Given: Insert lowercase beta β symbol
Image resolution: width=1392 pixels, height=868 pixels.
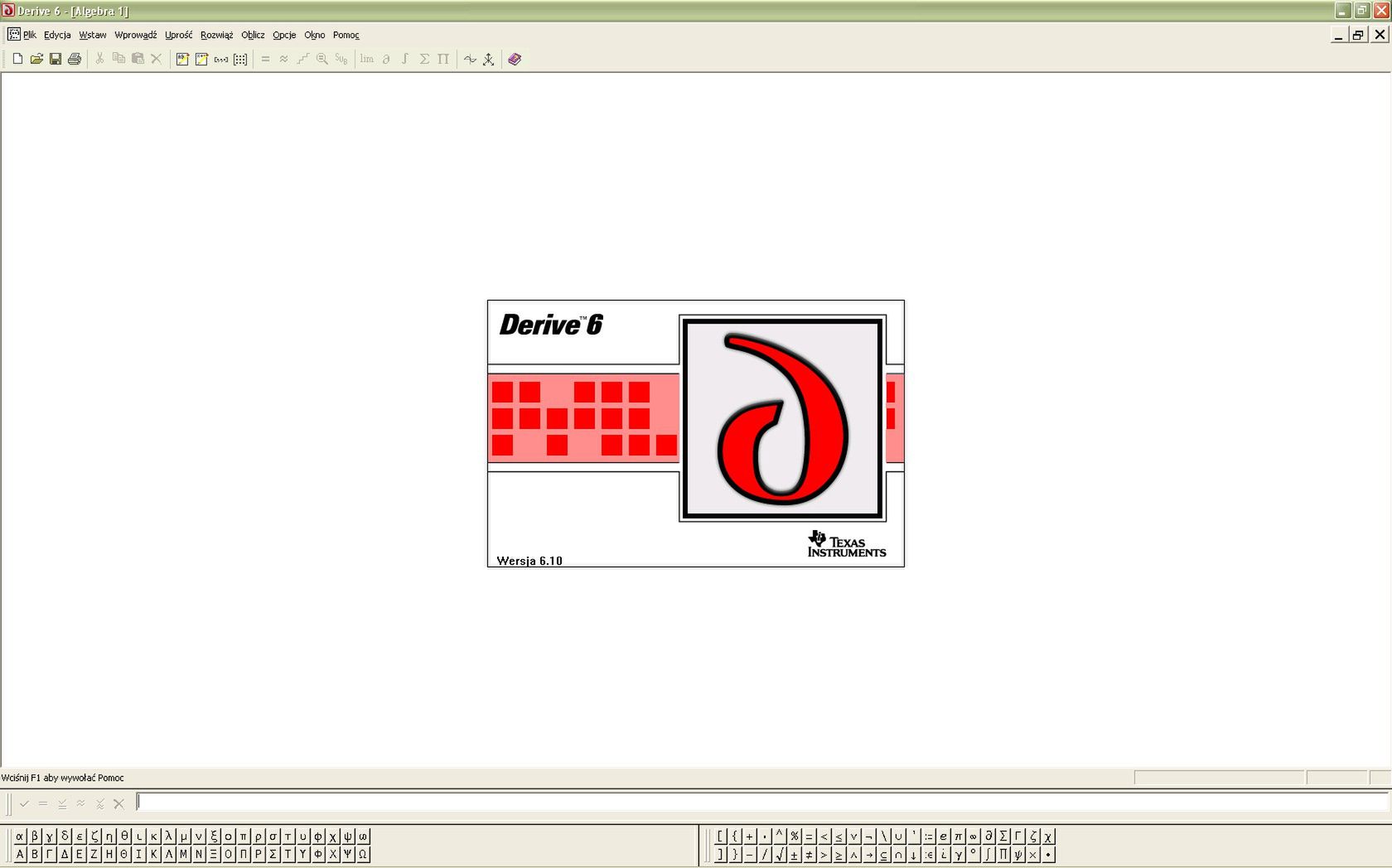Looking at the screenshot, I should tap(35, 836).
